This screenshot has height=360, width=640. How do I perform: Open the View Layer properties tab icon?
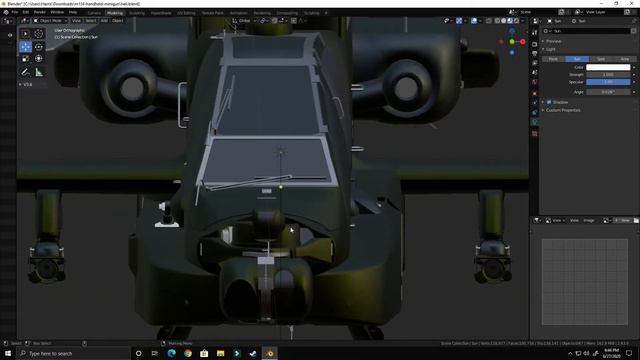[535, 63]
